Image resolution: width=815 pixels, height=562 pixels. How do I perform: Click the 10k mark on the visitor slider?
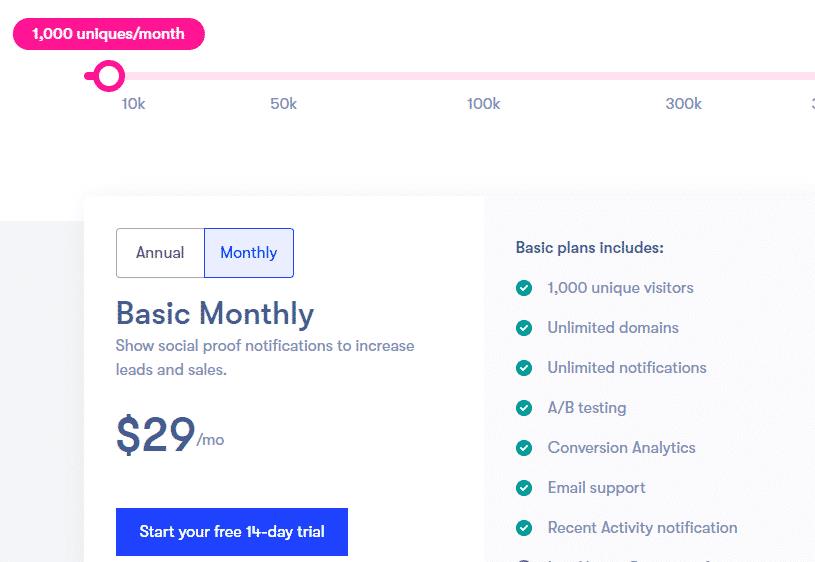[134, 104]
